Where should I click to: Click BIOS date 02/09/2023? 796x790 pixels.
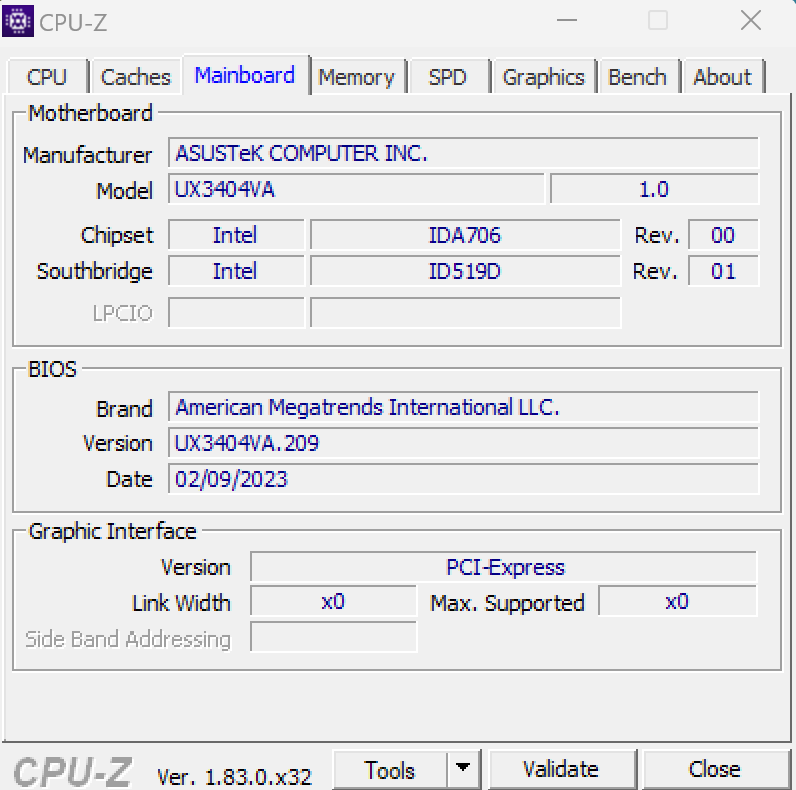pos(463,479)
